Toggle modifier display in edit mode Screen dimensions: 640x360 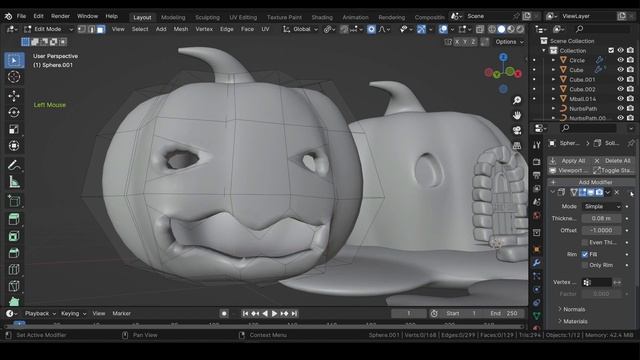coord(582,192)
